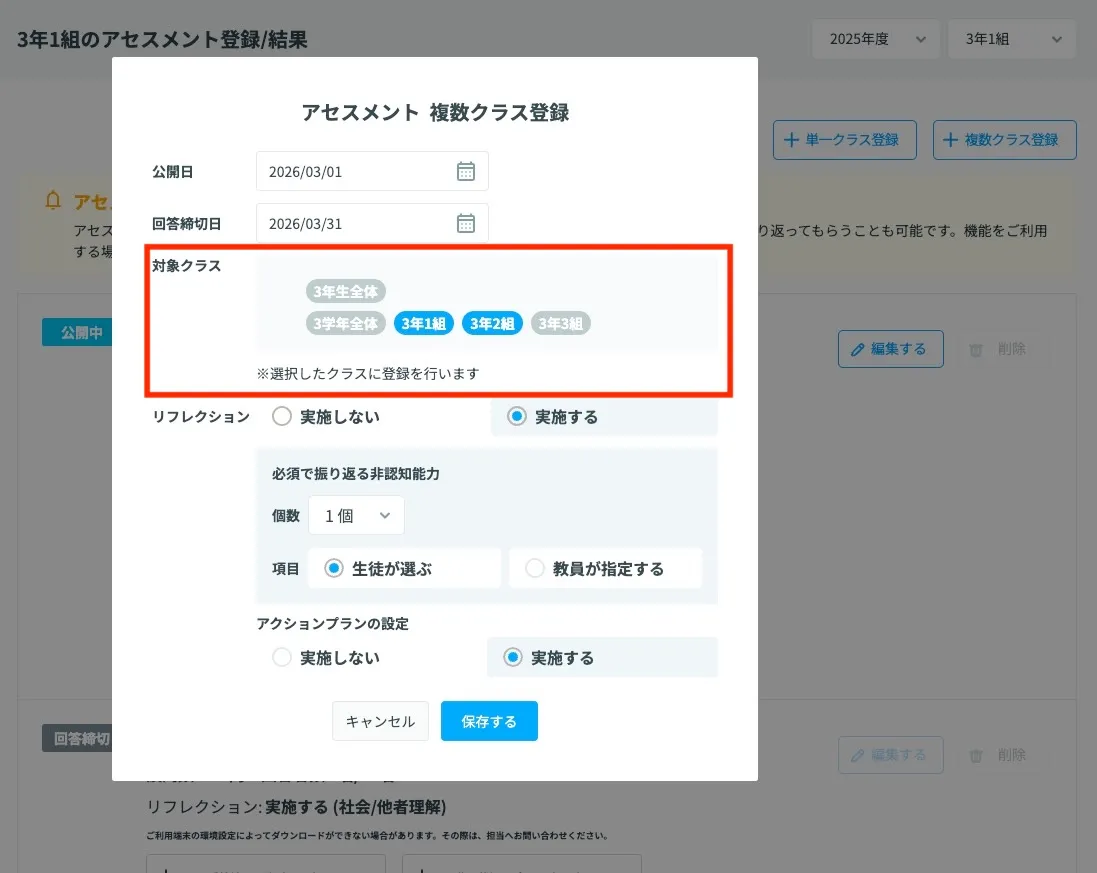Select アクションプラン 実施しない radio
The width and height of the screenshot is (1097, 873).
point(282,658)
